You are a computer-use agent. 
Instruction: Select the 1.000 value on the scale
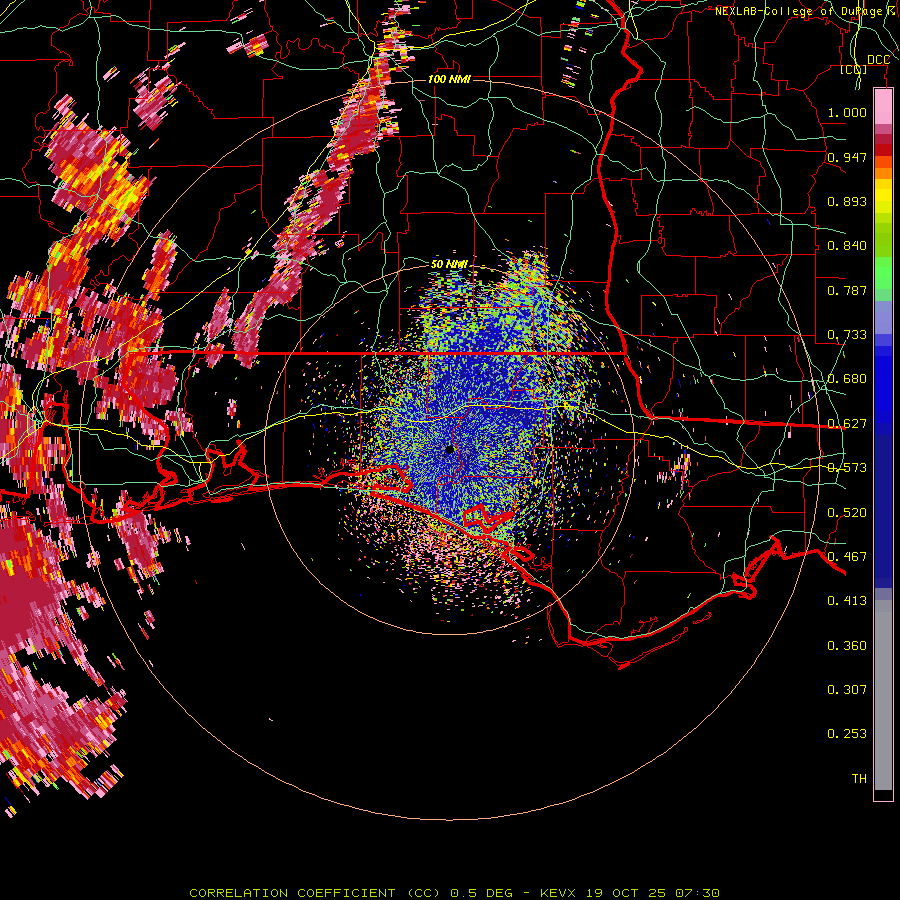(847, 112)
